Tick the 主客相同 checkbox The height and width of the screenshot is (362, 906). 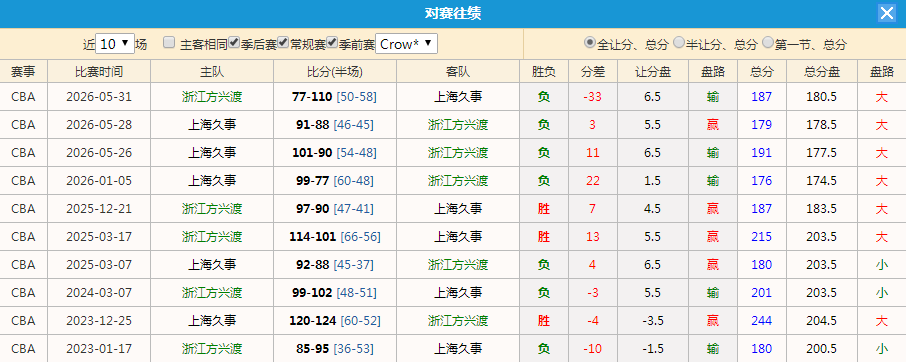pyautogui.click(x=169, y=42)
